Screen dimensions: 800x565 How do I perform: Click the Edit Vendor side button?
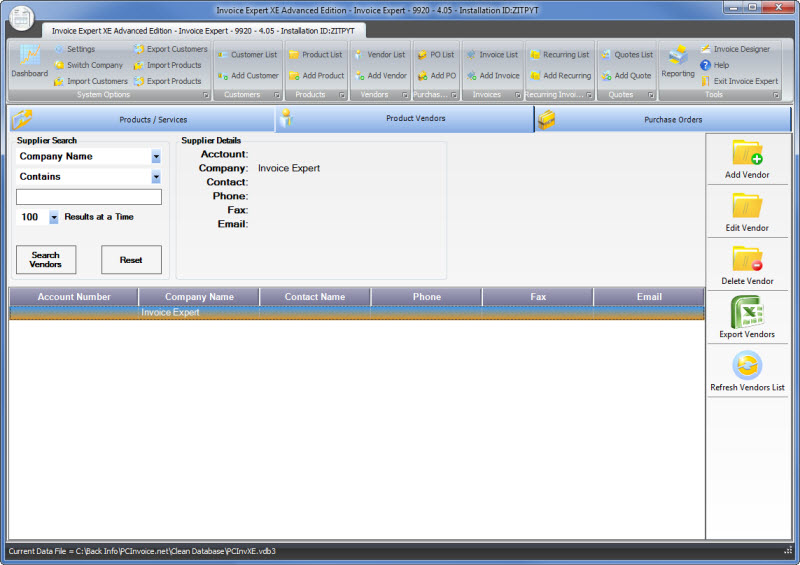747,212
